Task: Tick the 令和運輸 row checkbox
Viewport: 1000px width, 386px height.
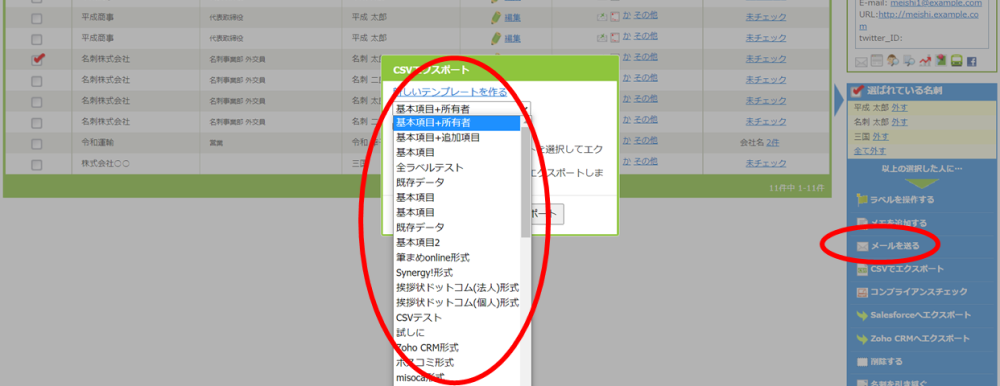Action: coord(37,144)
